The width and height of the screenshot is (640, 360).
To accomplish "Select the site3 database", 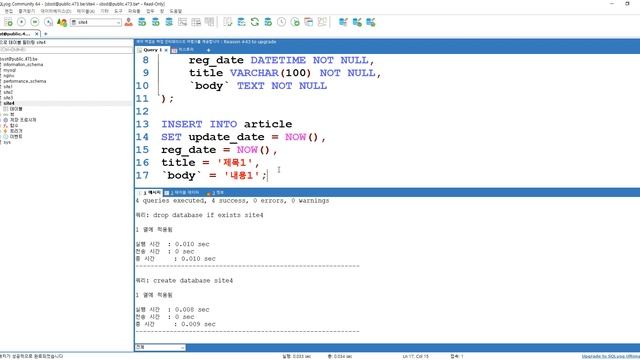I will (x=8, y=98).
